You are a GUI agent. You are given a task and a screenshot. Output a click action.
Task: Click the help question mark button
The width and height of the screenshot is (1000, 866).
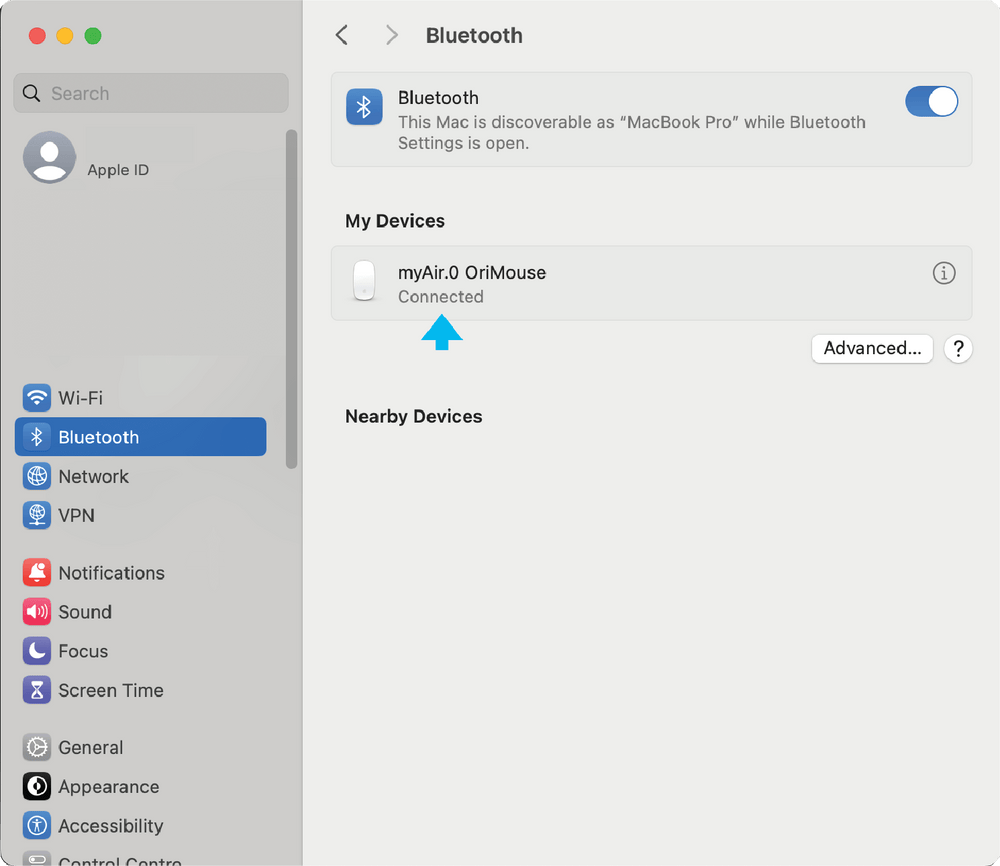pos(958,348)
